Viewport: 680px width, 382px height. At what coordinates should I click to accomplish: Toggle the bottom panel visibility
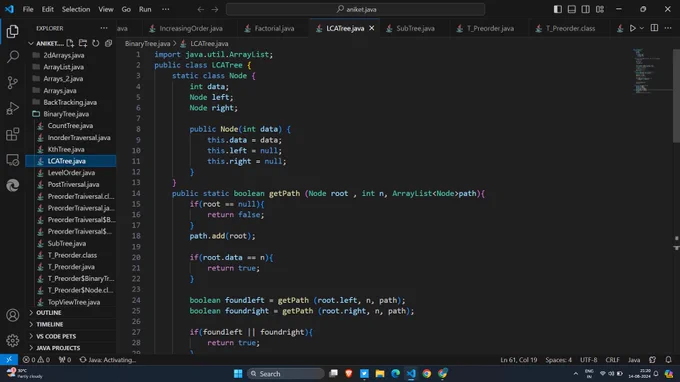(572, 9)
